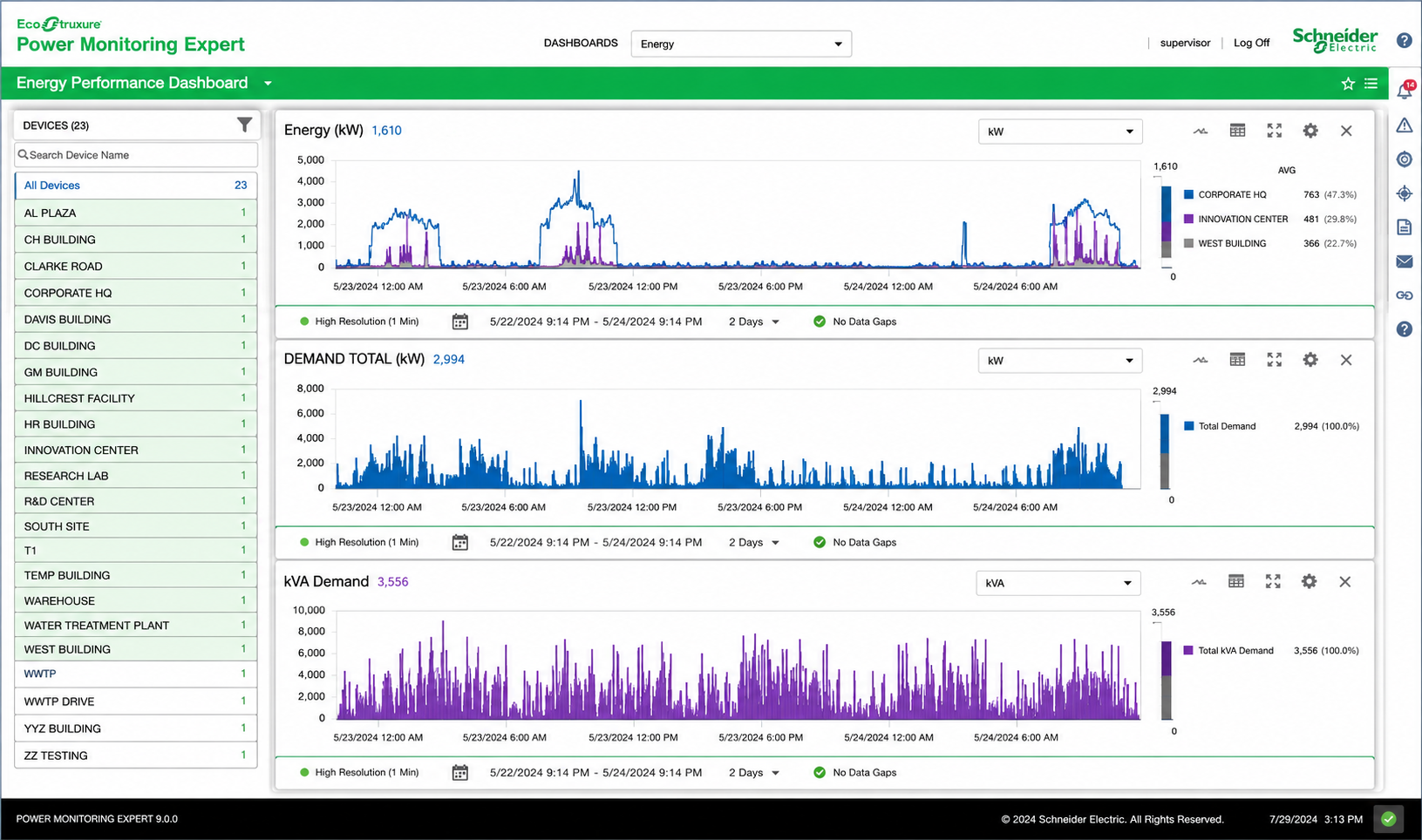The width and height of the screenshot is (1422, 840).
Task: Select WWTP device
Action: (x=136, y=674)
